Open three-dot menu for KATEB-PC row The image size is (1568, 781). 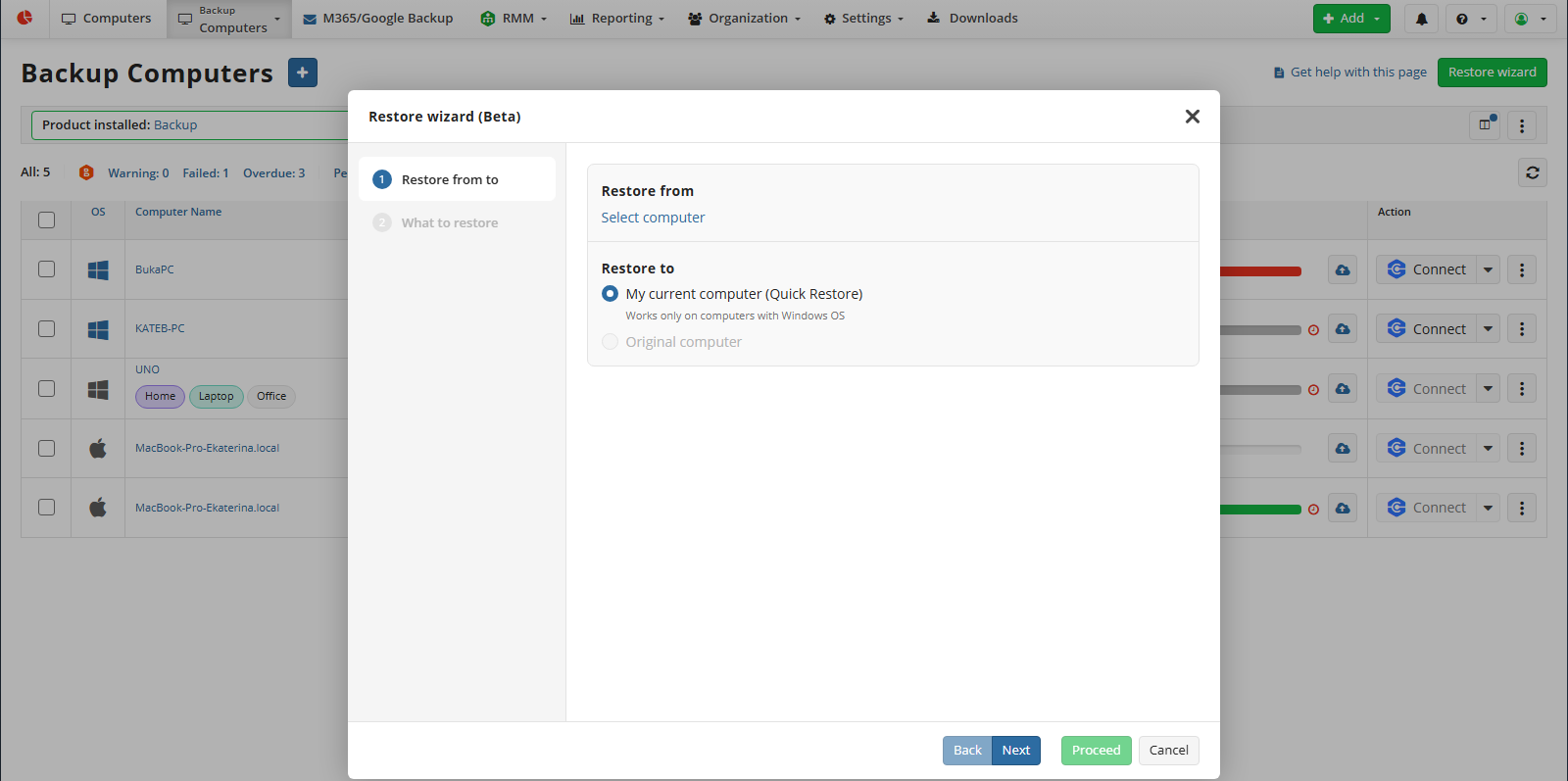click(x=1521, y=329)
